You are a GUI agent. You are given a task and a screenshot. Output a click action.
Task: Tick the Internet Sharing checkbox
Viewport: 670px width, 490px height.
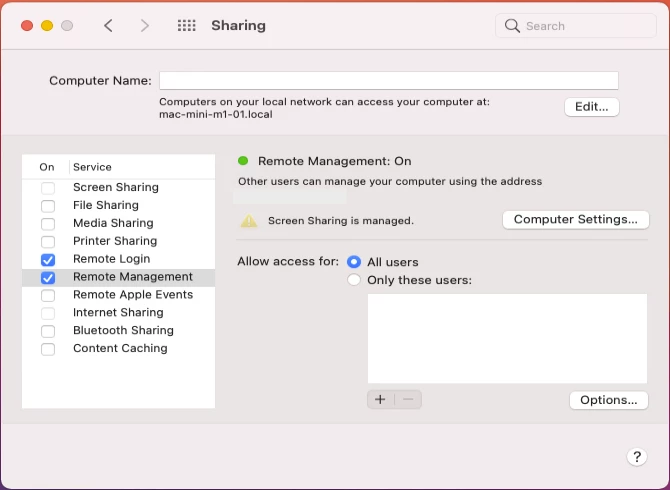(48, 313)
